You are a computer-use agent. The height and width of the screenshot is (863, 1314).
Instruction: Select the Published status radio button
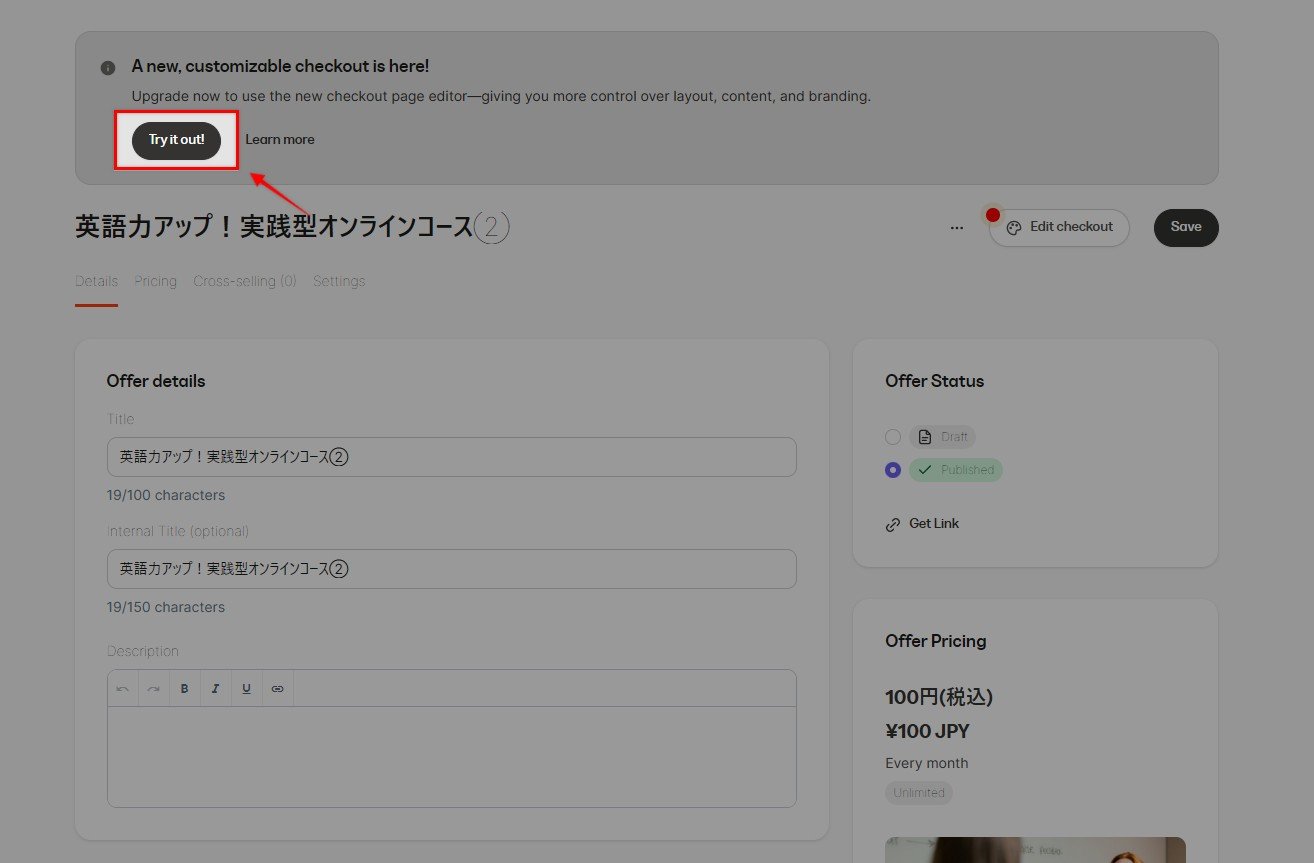893,470
